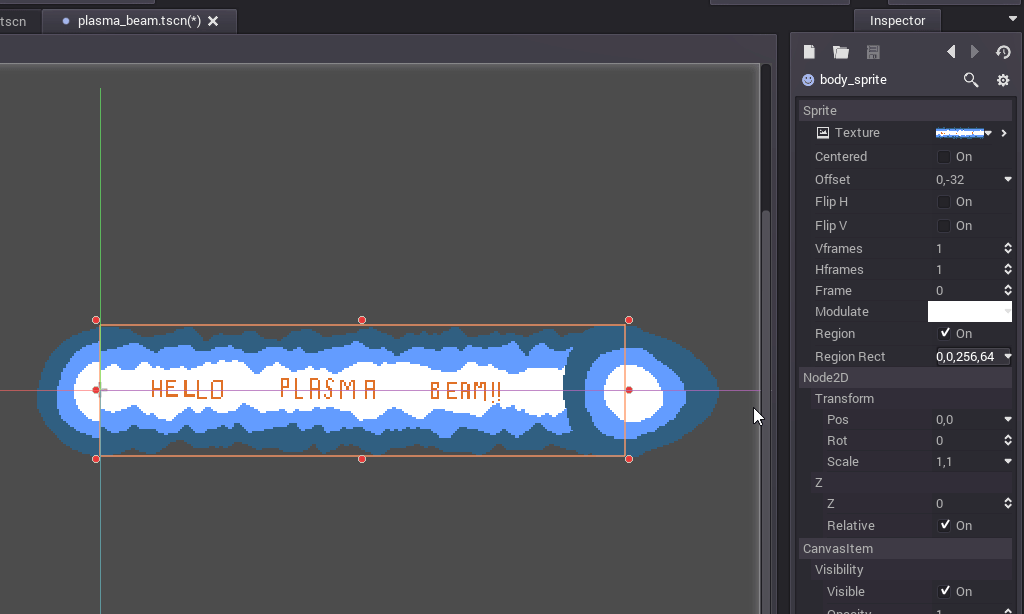
Task: Select the Sprite section header
Action: [905, 110]
